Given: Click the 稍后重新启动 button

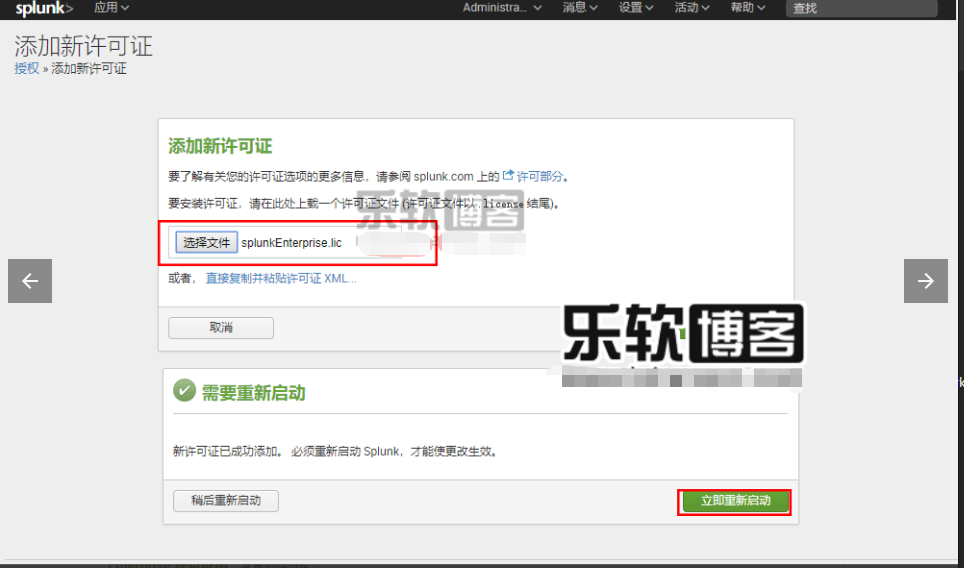Looking at the screenshot, I should point(226,501).
